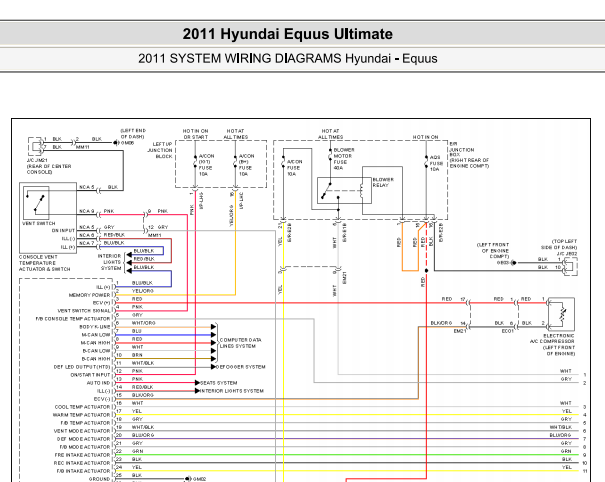The width and height of the screenshot is (605, 482).
Task: Click the "REC INTAKE ACTUATOR" pin label
Action: pos(82,463)
